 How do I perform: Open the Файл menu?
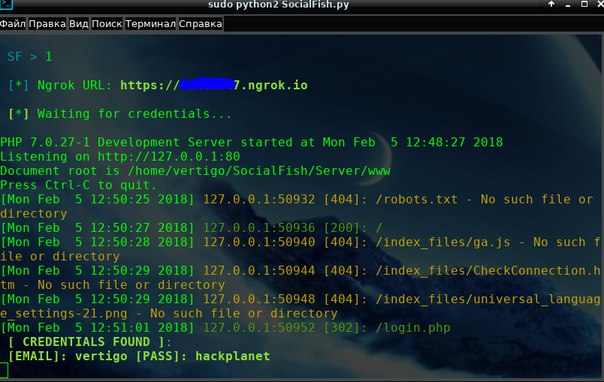coord(13,24)
